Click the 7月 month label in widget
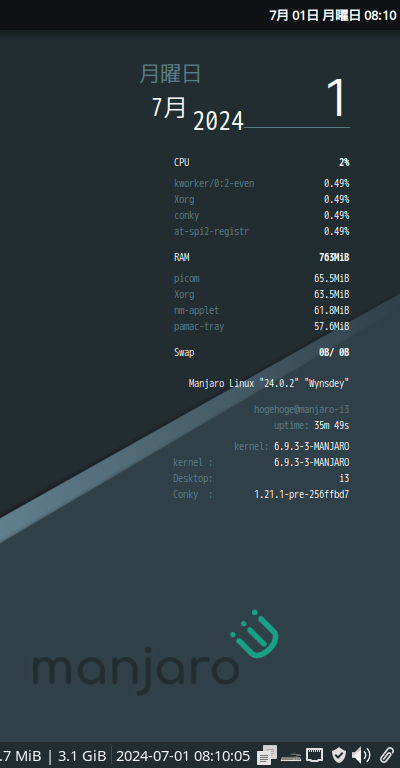Viewport: 400px width, 768px height. click(x=168, y=107)
